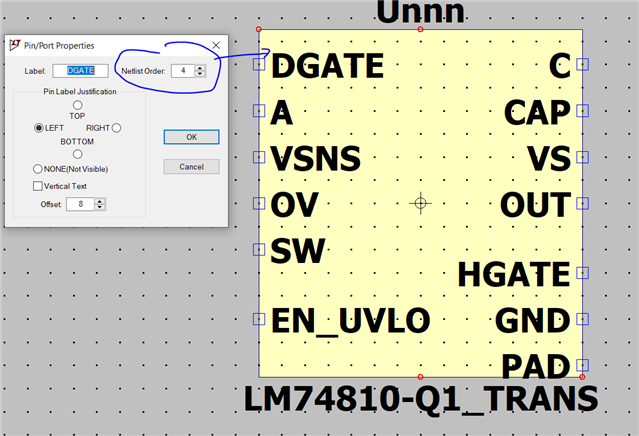Screen dimensions: 639x436
Task: Select the DGATE pin square
Action: (259, 64)
